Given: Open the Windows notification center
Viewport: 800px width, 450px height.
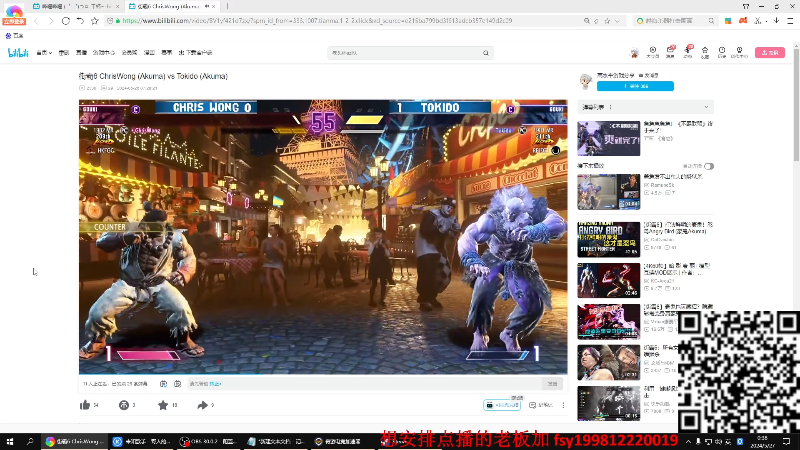Looking at the screenshot, I should [786, 441].
